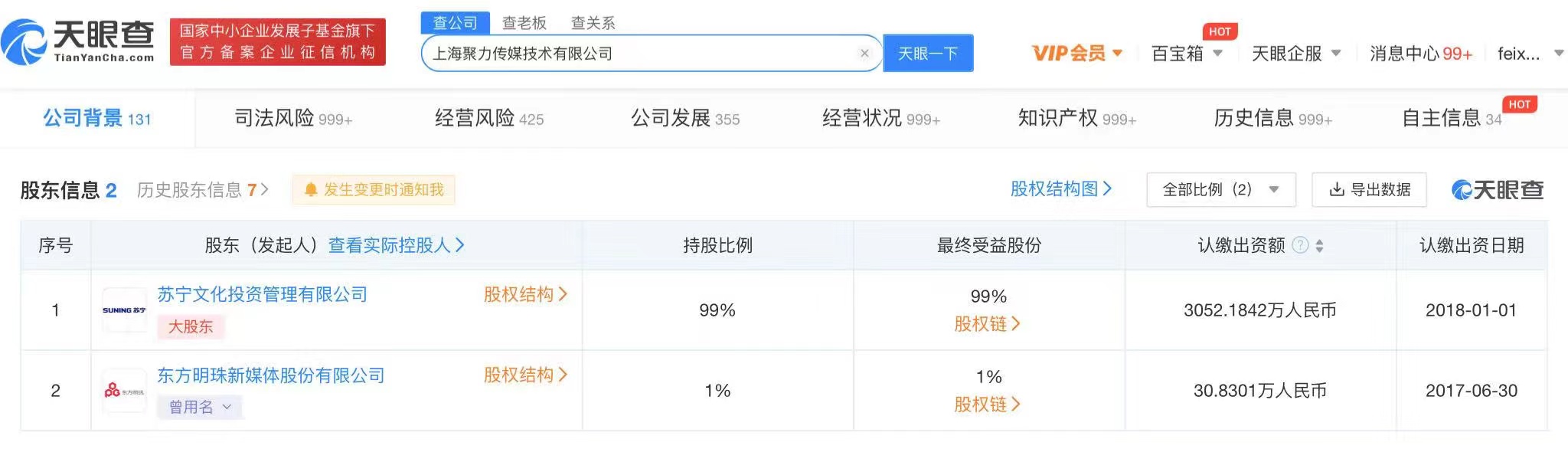The image size is (1568, 462).
Task: Click the bell notify-on-change icon
Action: [311, 190]
